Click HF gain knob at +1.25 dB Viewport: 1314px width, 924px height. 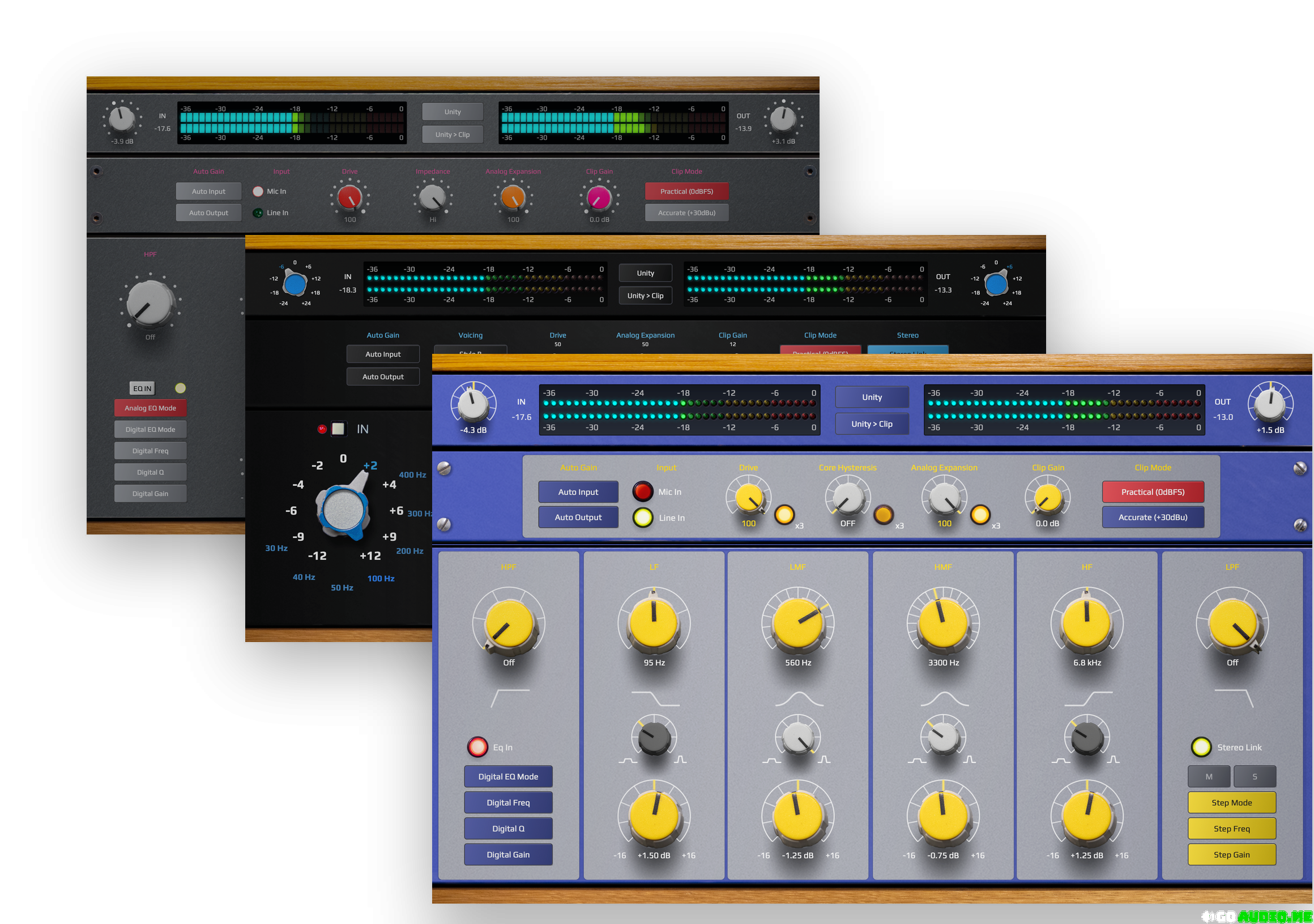click(1087, 817)
